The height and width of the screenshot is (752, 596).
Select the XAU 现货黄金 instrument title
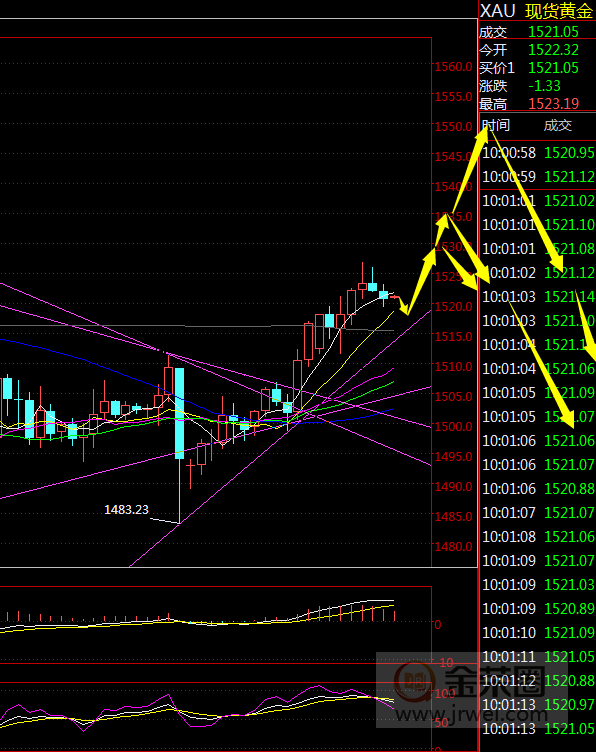point(537,11)
